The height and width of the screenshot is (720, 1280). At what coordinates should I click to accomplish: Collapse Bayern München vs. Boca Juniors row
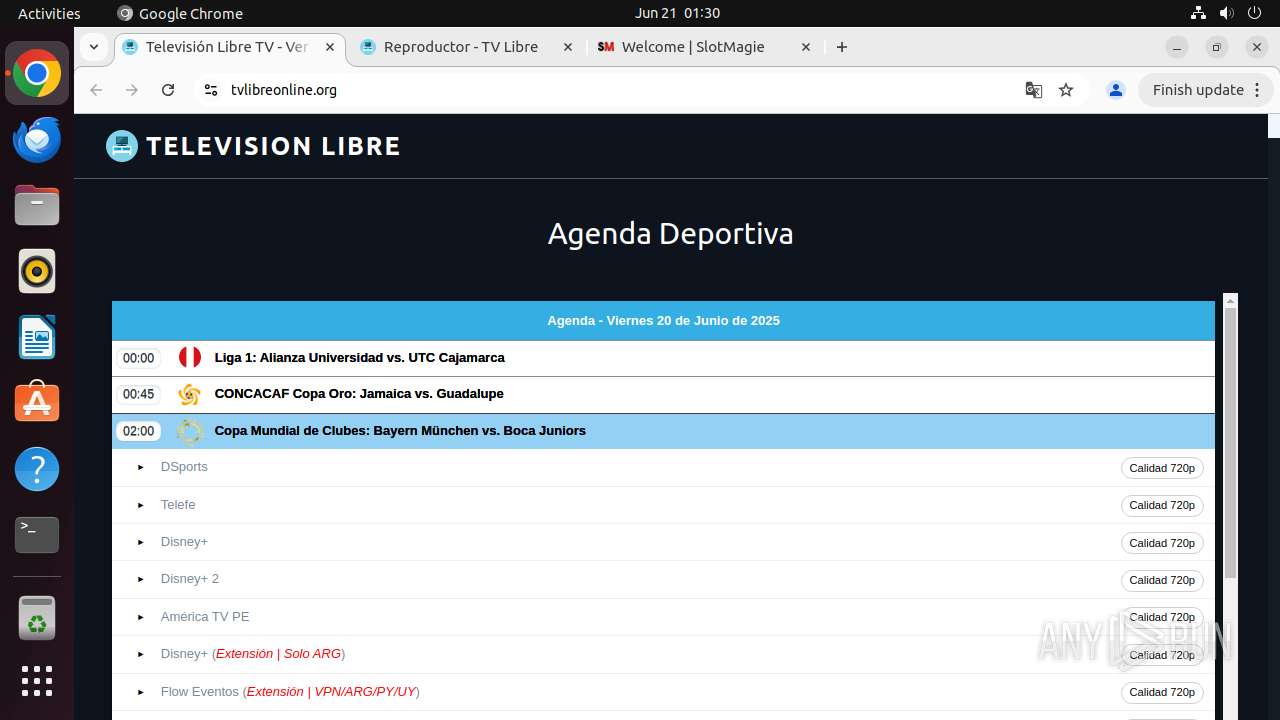[x=663, y=431]
